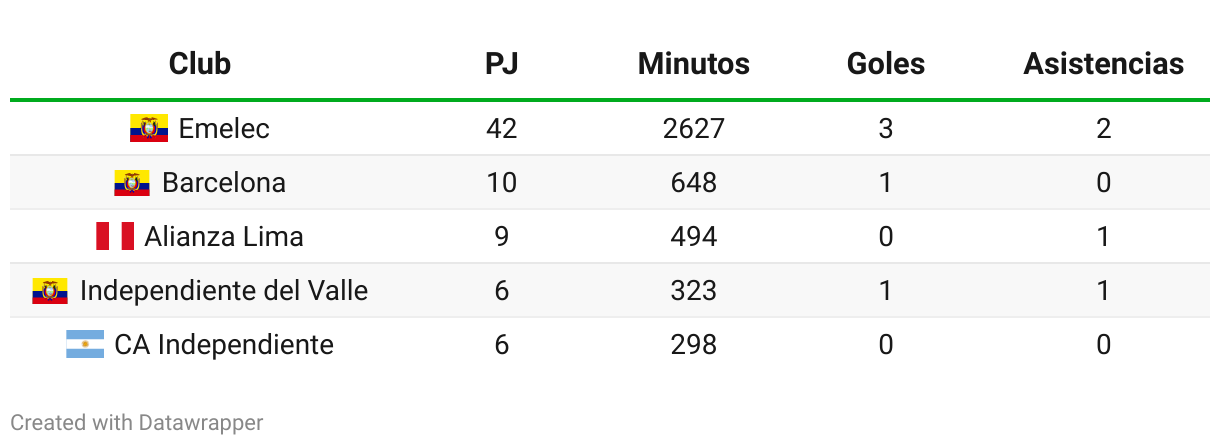Click the flag next to Independiente del Valle
The image size is (1220, 446).
point(50,290)
